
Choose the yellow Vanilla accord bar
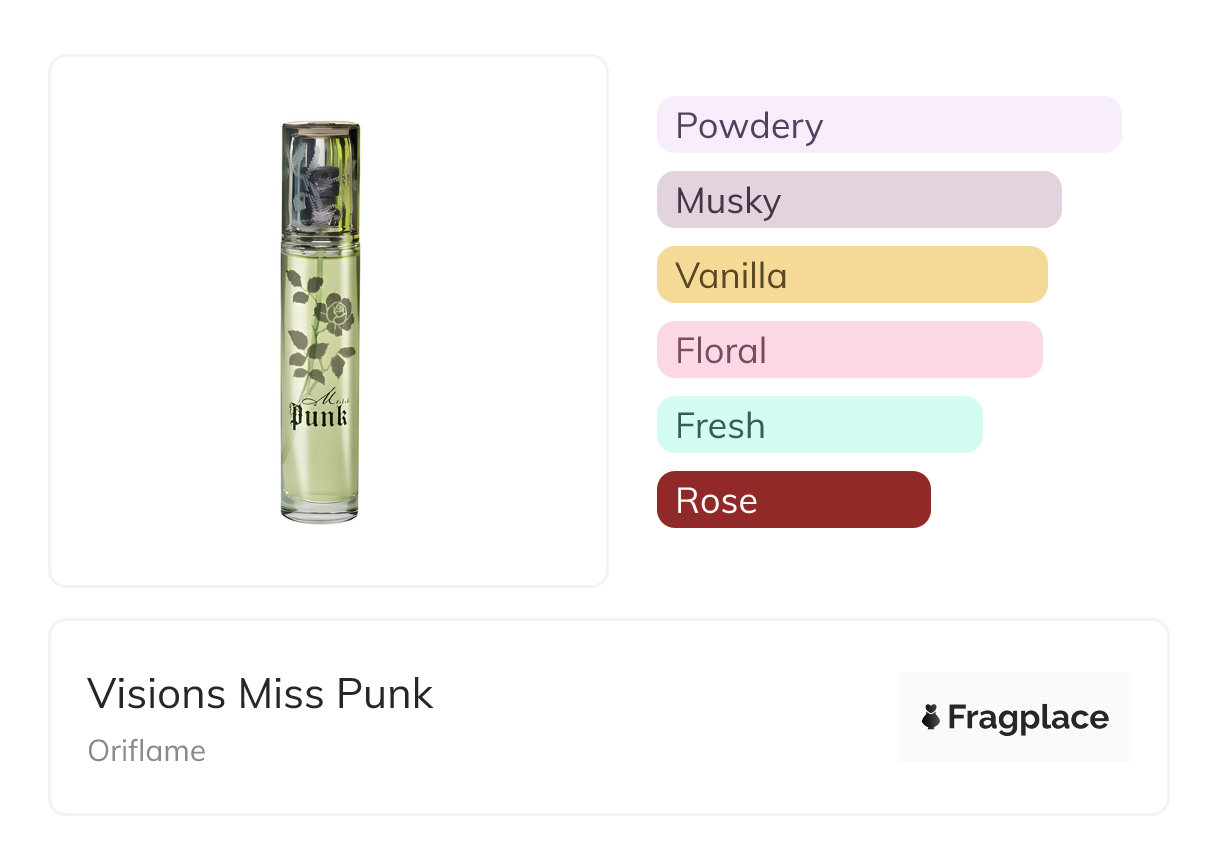(x=851, y=275)
